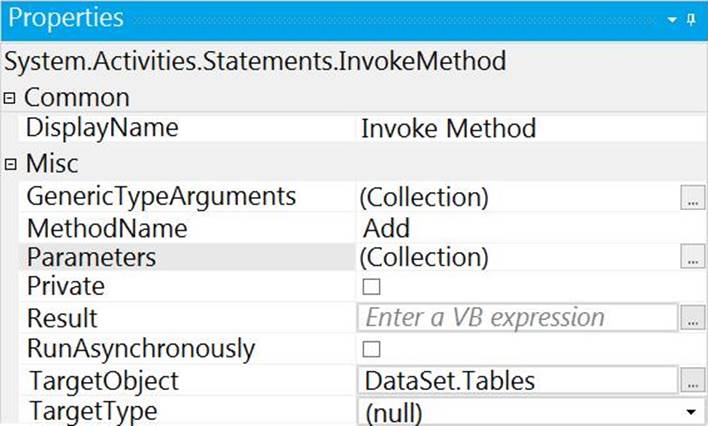Image resolution: width=708 pixels, height=426 pixels.
Task: Select the RunAsynchronously property label
Action: click(140, 349)
